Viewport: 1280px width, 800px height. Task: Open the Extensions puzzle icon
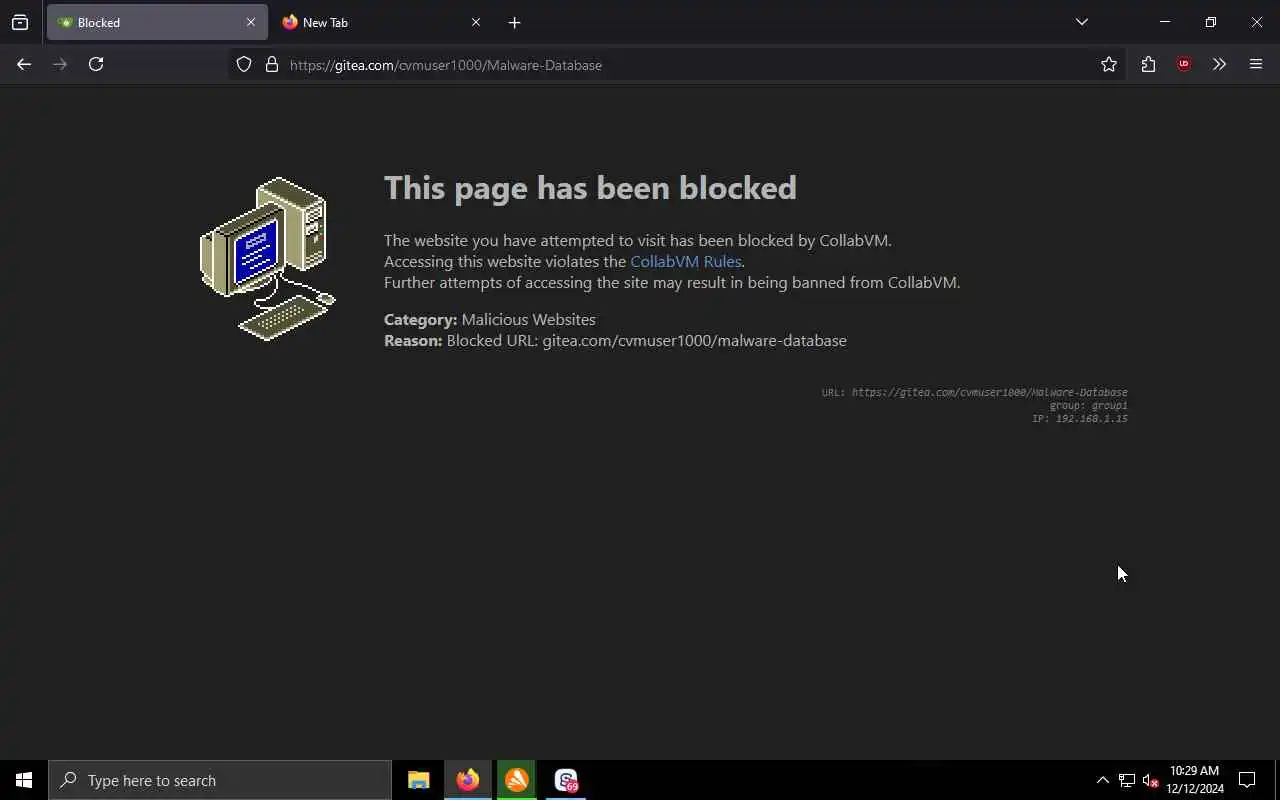pyautogui.click(x=1148, y=64)
